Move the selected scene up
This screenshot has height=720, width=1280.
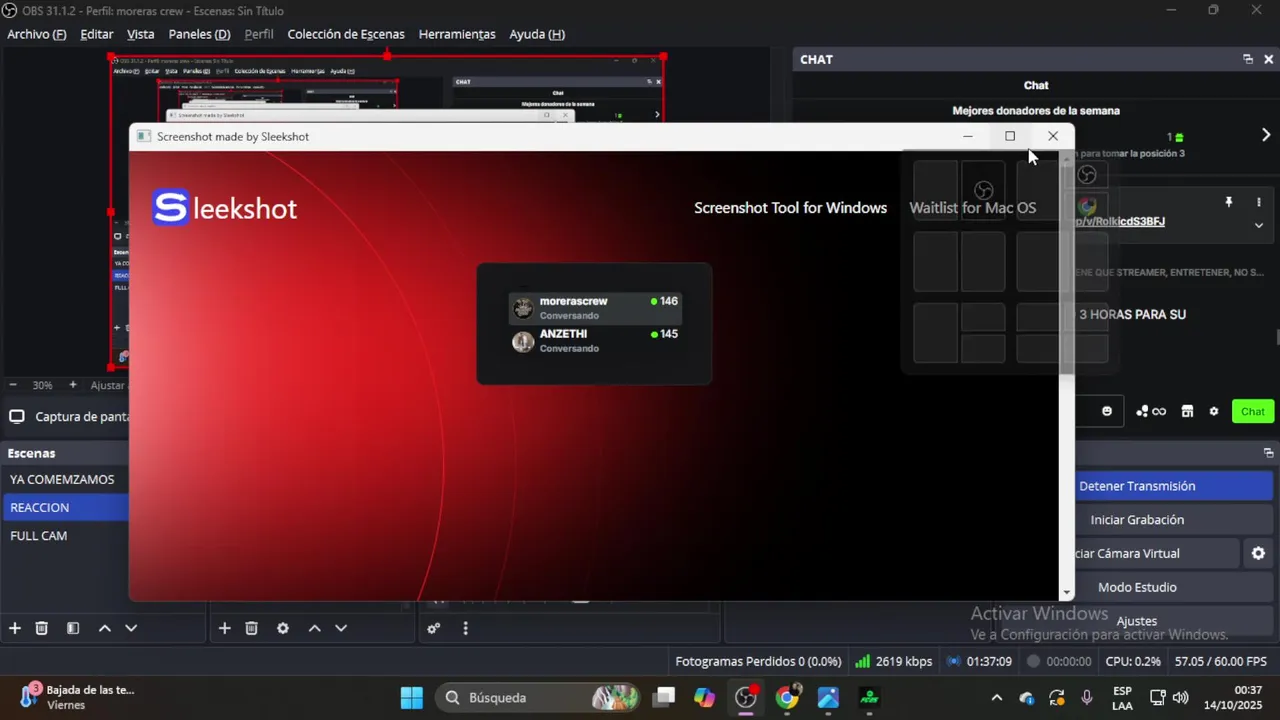[104, 628]
